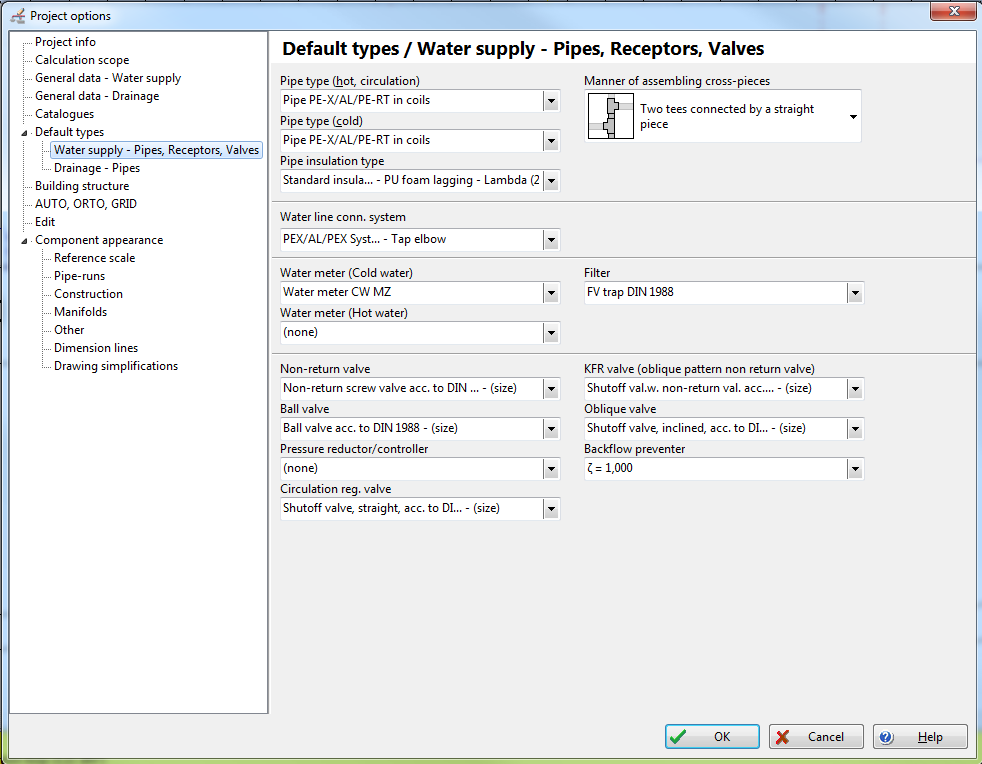
Task: Open the Building structure section
Action: 82,186
